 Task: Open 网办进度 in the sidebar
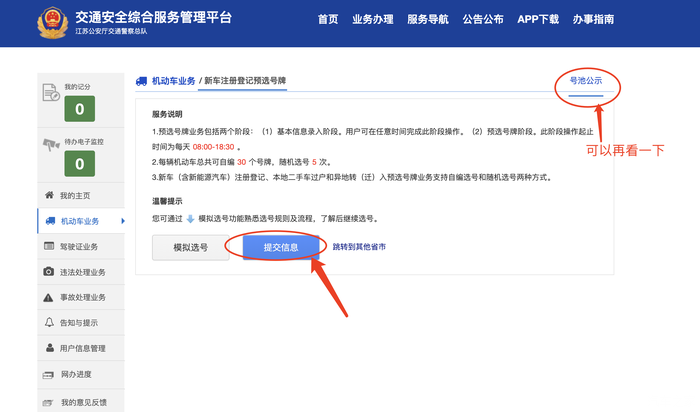76,375
